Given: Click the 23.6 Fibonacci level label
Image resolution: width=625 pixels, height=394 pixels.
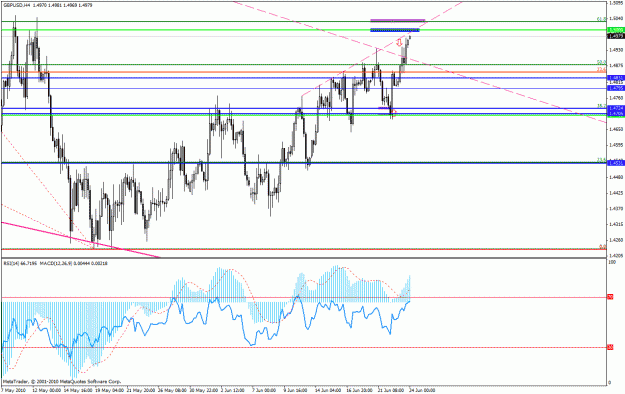Looking at the screenshot, I should click(x=601, y=160).
